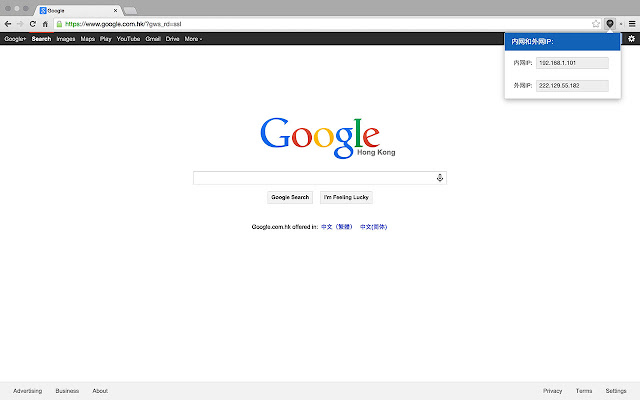This screenshot has width=640, height=400.
Task: Open the home page via home icon
Action: pyautogui.click(x=45, y=24)
